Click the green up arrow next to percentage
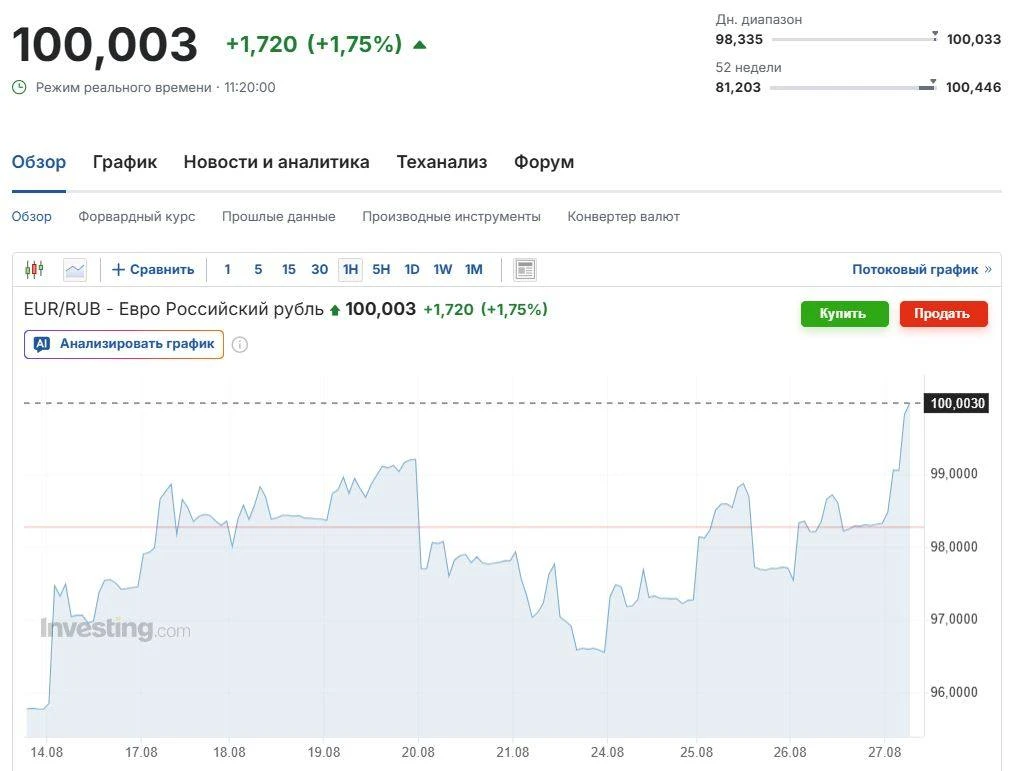 pos(420,45)
